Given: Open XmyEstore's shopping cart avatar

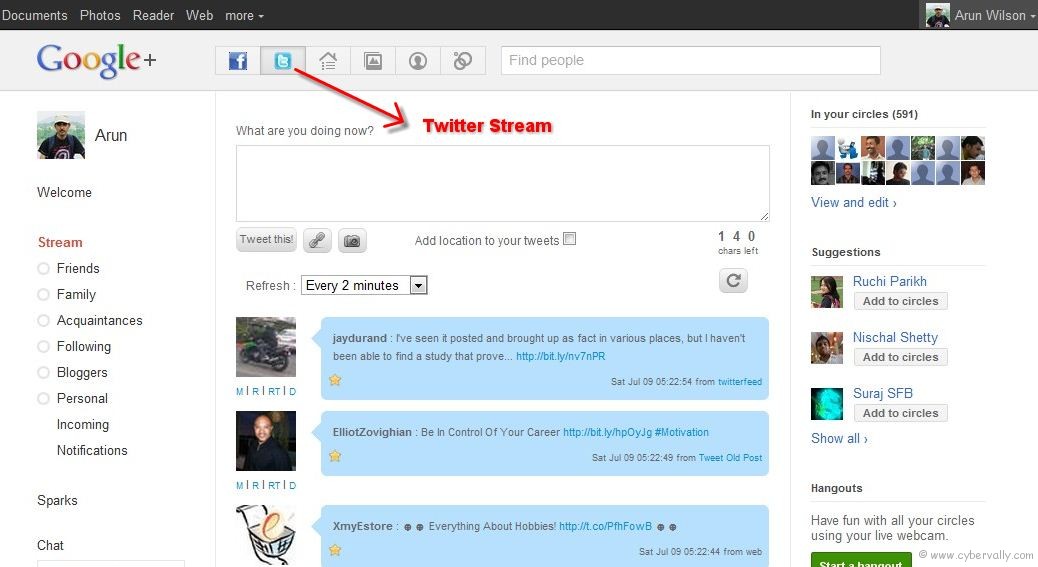Looking at the screenshot, I should (265, 535).
